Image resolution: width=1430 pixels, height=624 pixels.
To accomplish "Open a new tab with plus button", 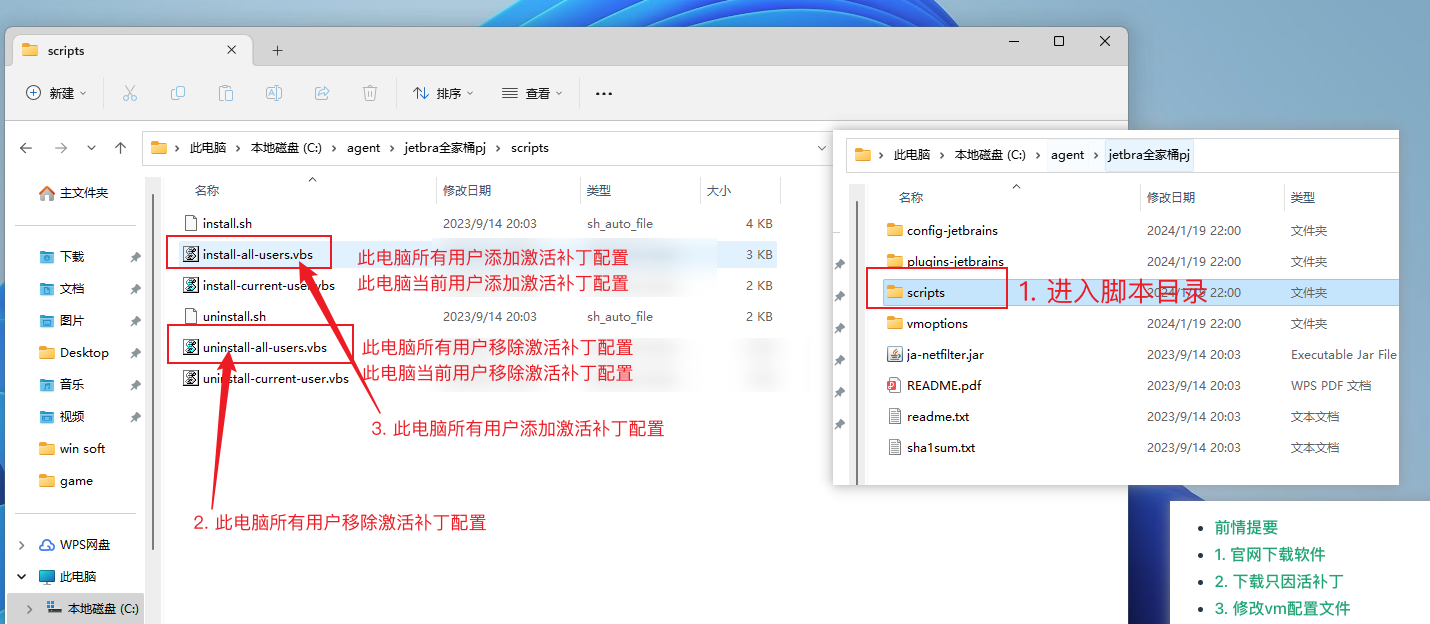I will [x=278, y=50].
